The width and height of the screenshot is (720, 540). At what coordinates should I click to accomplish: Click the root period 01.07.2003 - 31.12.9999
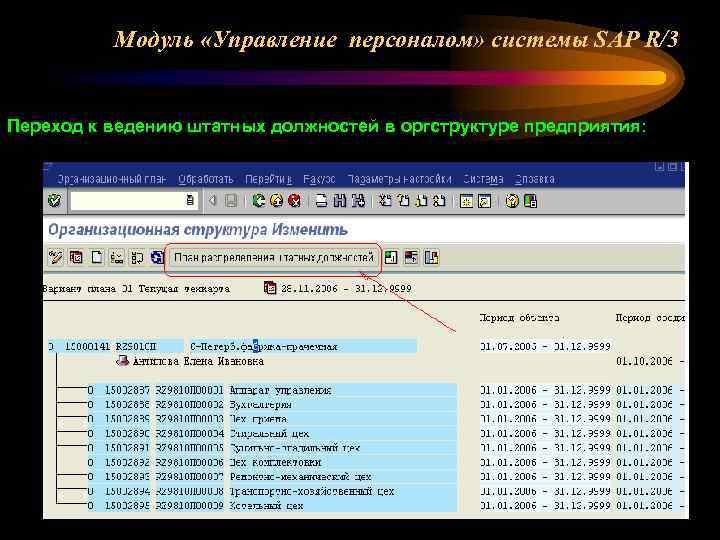[546, 346]
